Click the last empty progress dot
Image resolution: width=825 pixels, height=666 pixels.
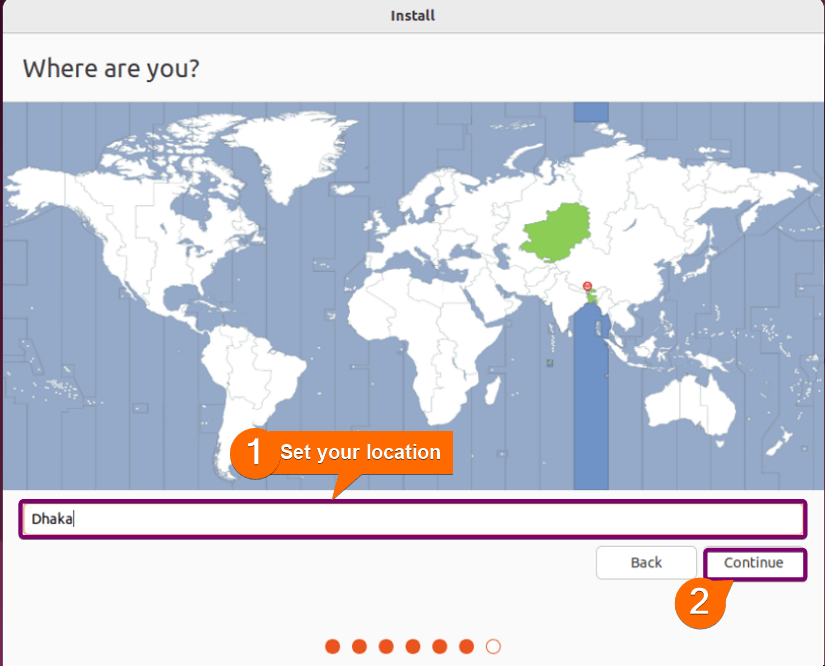point(493,647)
